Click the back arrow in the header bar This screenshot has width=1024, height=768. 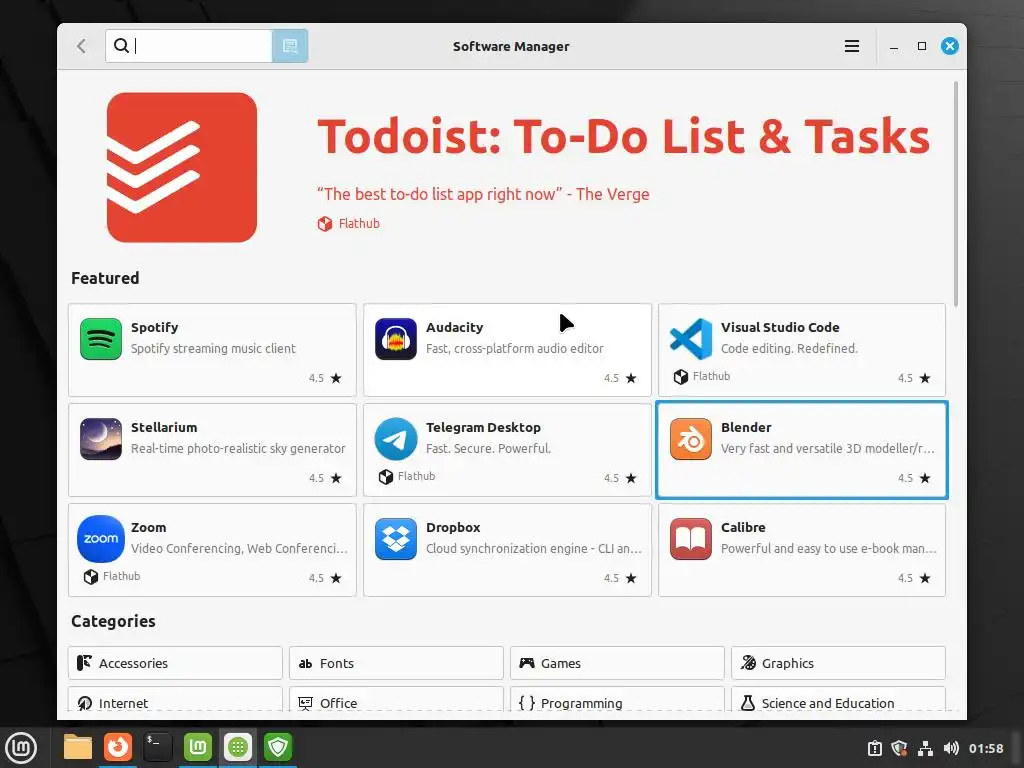[x=82, y=46]
